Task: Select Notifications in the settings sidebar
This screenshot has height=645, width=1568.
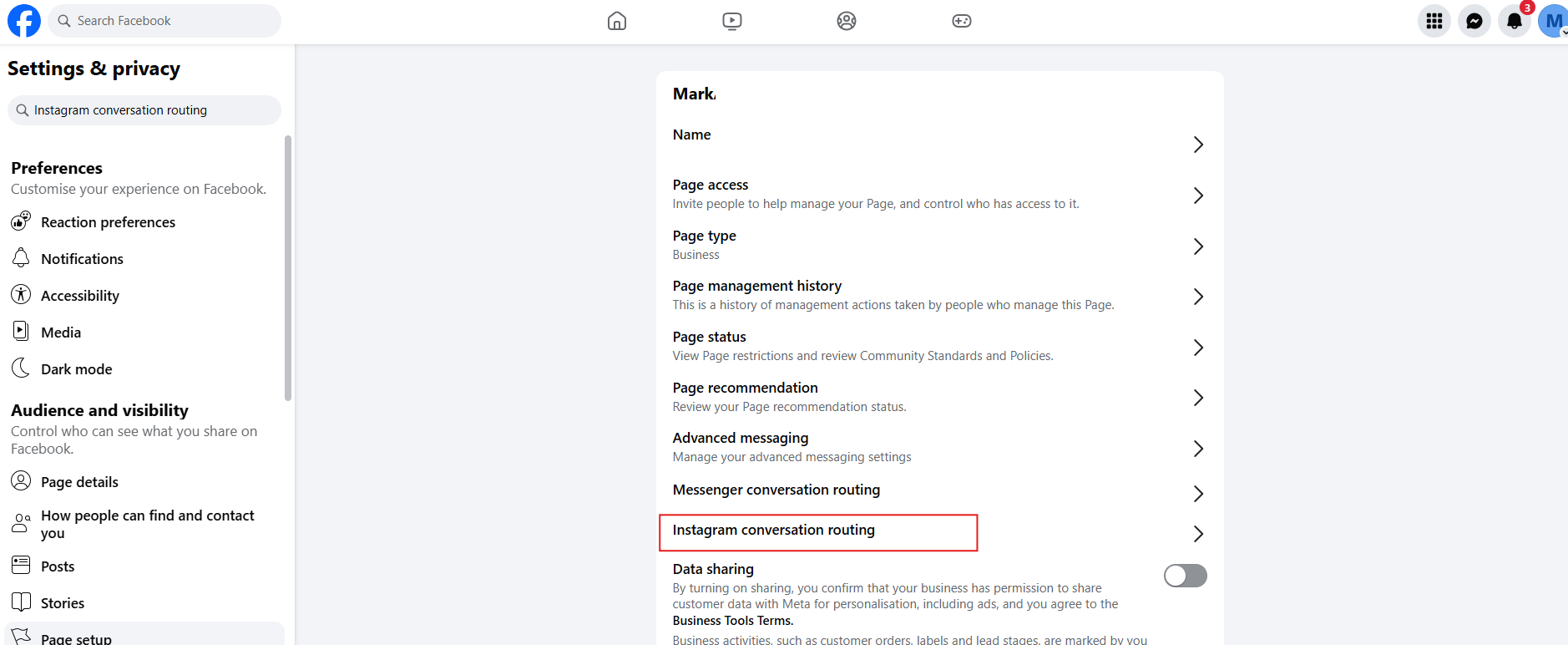Action: 82,259
